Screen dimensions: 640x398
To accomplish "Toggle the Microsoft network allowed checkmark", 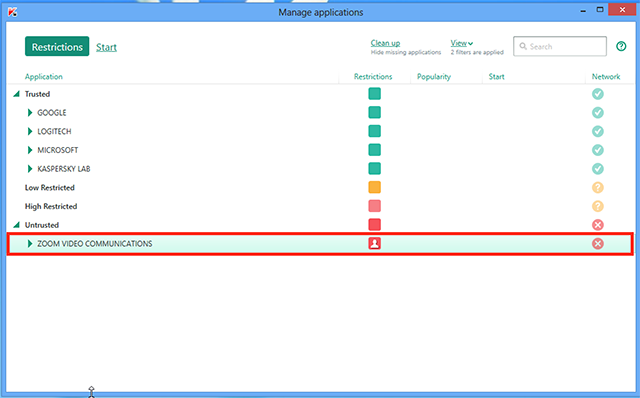I will pos(598,150).
